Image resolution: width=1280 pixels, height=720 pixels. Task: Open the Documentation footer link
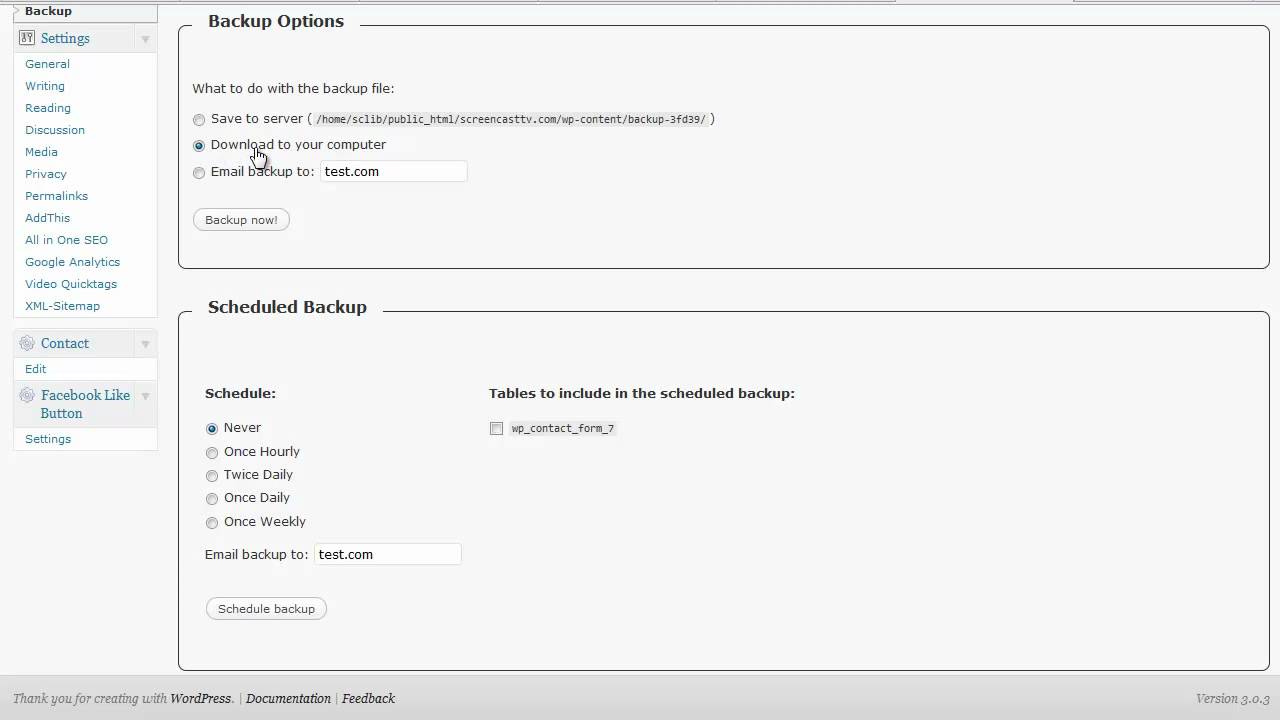(x=288, y=699)
